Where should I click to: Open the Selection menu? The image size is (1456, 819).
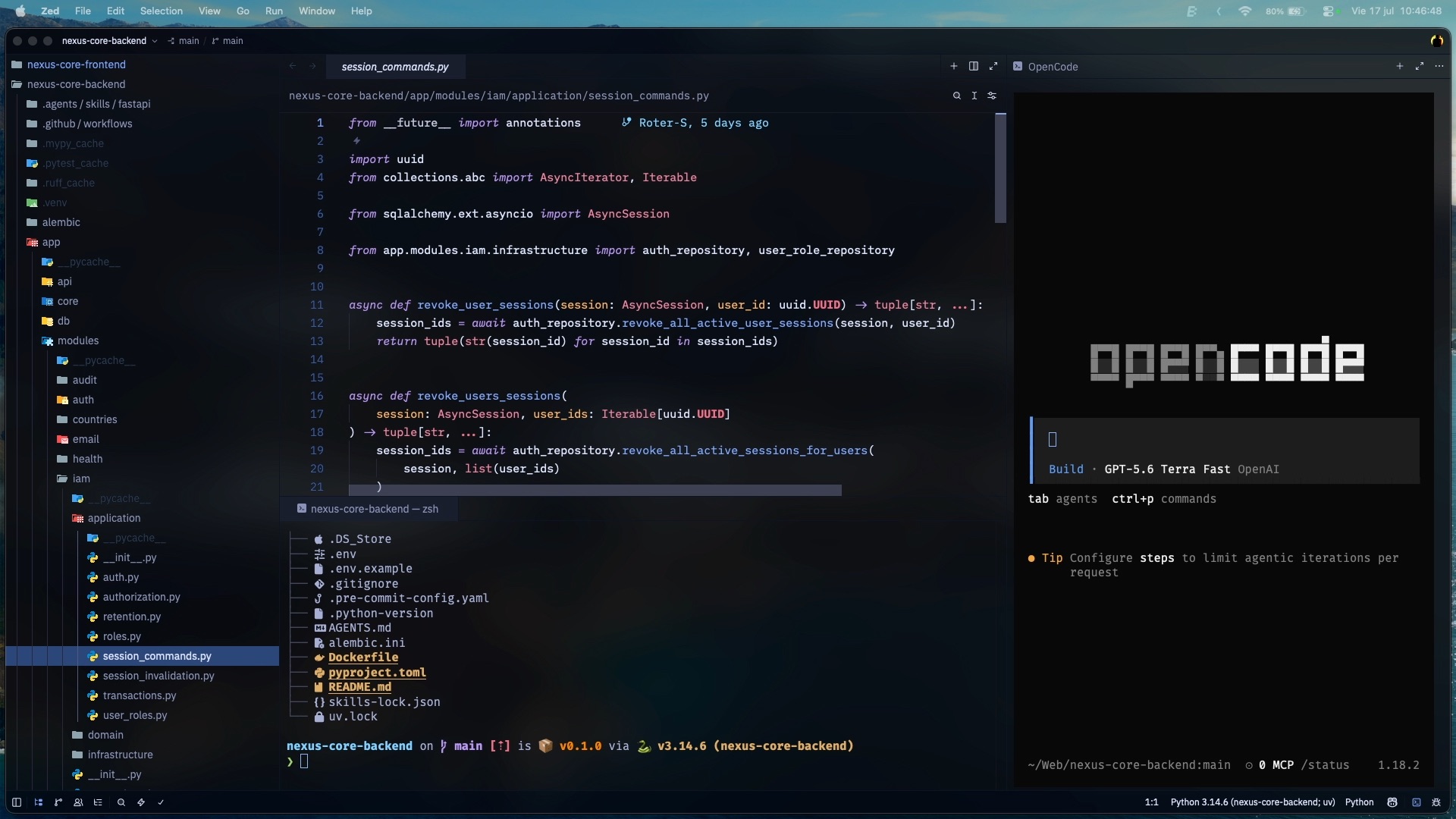click(x=161, y=11)
